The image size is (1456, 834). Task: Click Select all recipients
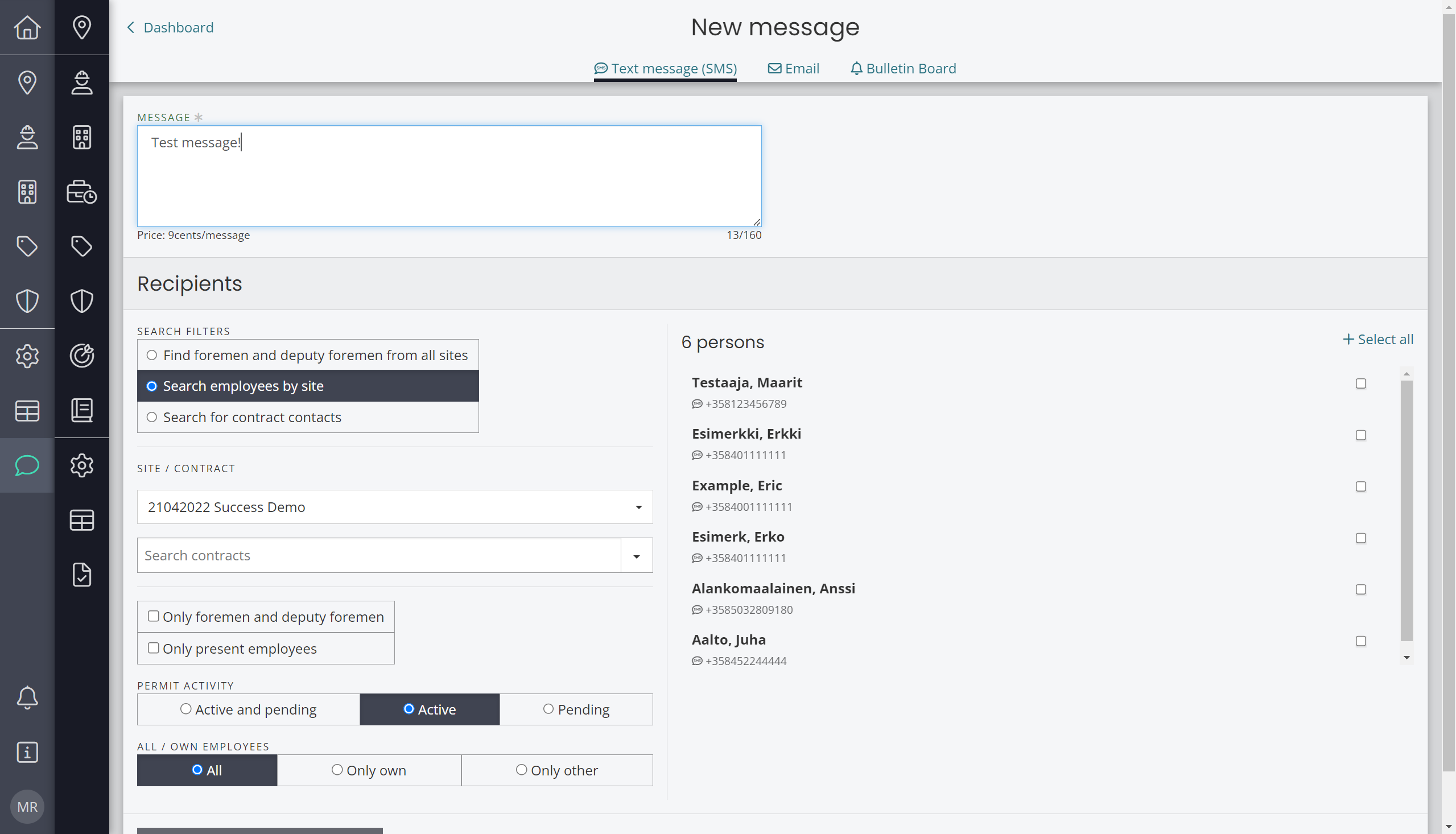(x=1377, y=340)
